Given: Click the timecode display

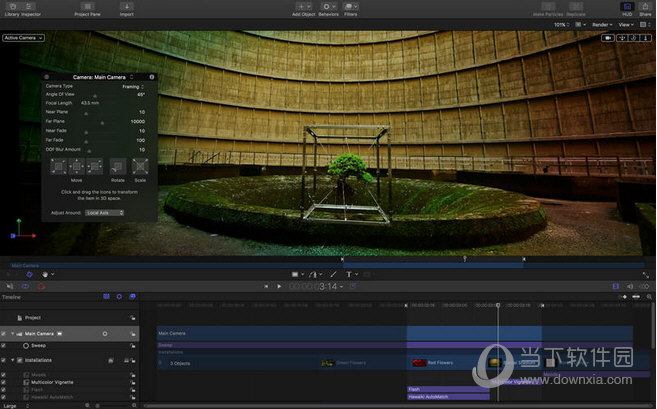Looking at the screenshot, I should (x=314, y=287).
